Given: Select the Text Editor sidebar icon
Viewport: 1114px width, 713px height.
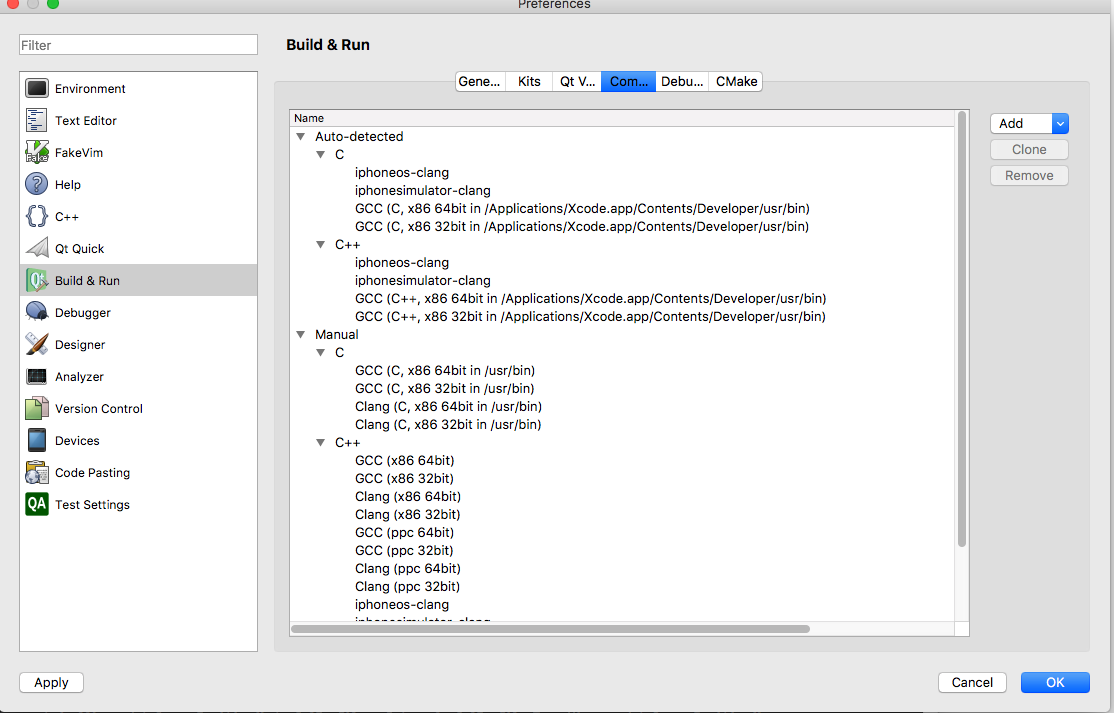Looking at the screenshot, I should click(x=37, y=121).
